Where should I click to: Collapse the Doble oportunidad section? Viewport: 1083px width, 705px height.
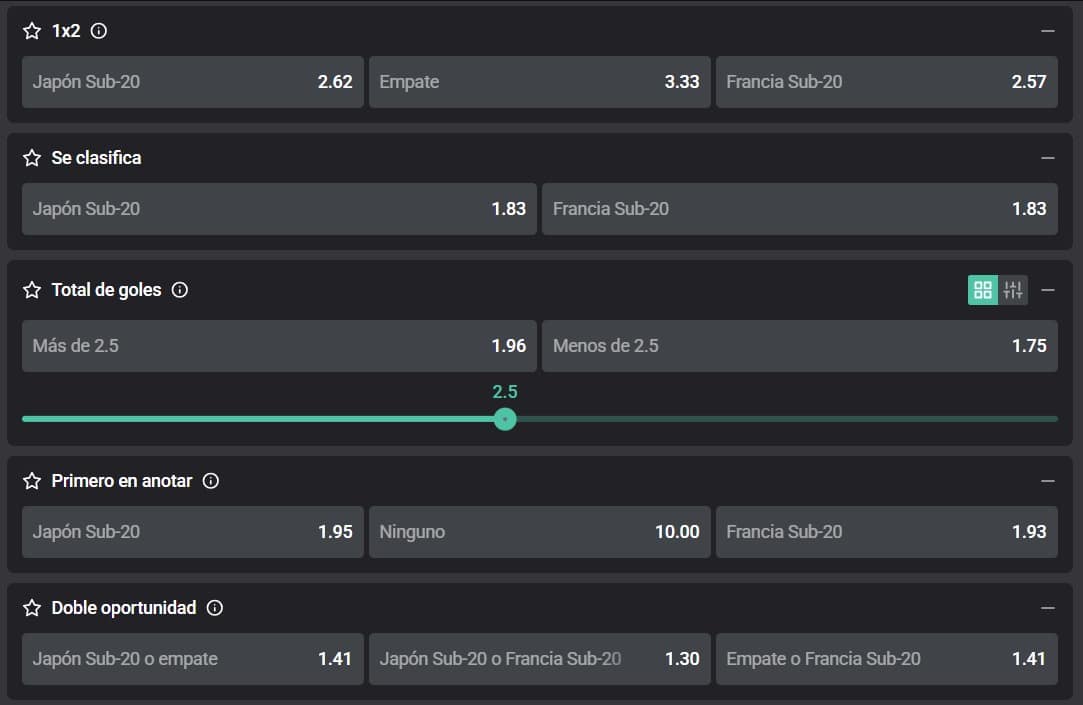pos(1048,608)
